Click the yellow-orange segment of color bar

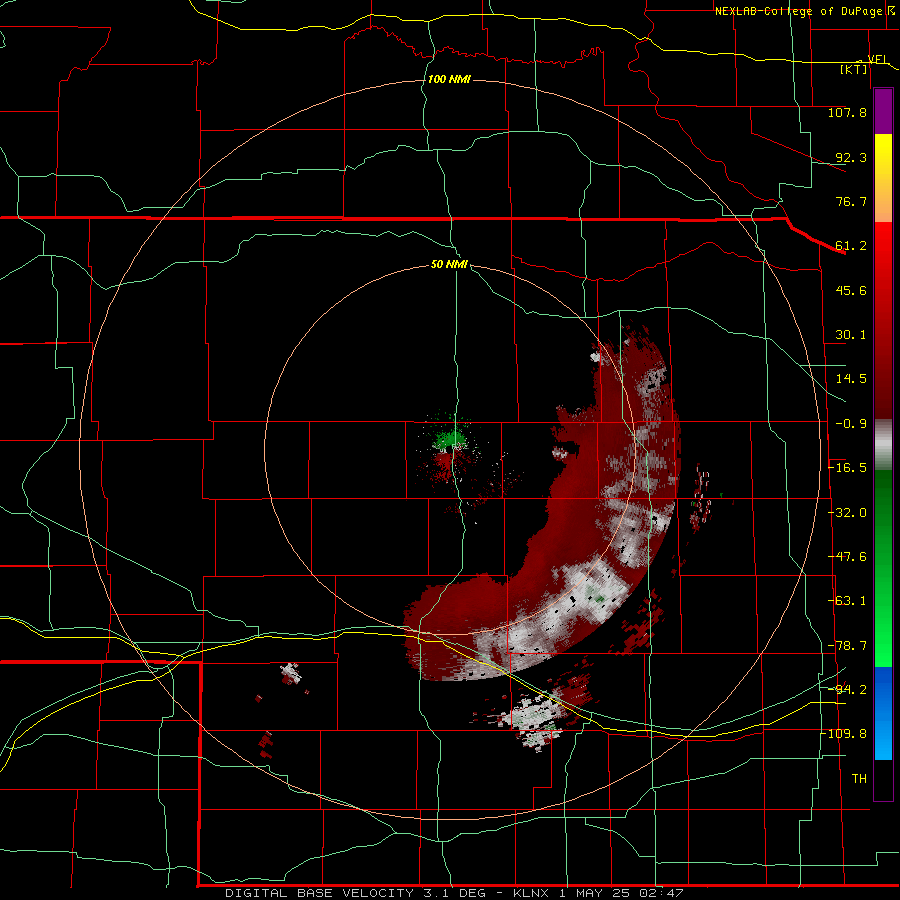883,178
